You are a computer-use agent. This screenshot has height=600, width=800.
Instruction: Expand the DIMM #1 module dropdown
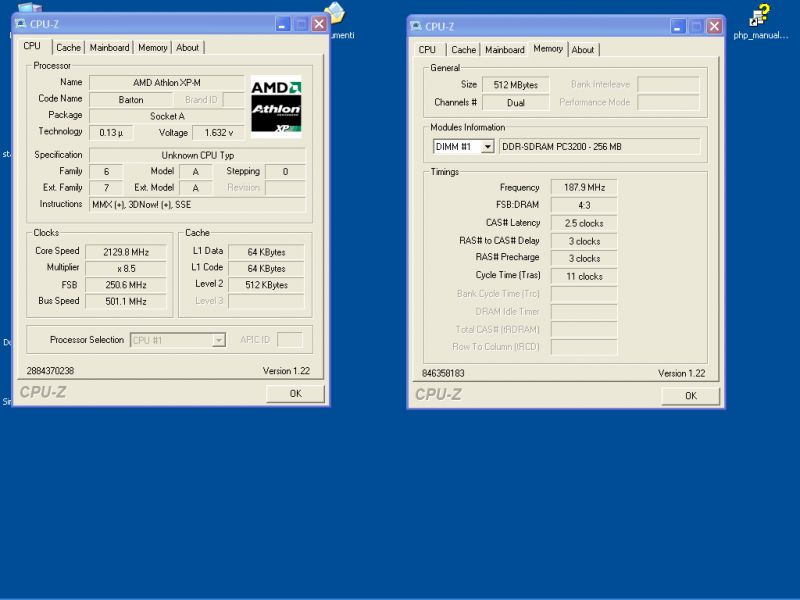point(488,147)
